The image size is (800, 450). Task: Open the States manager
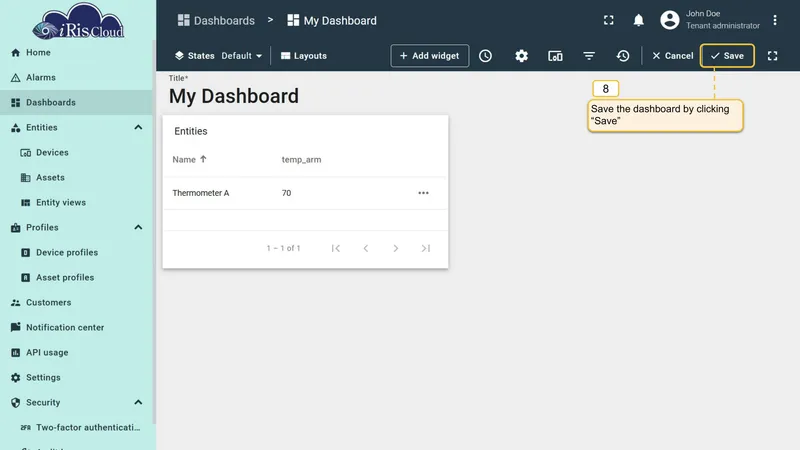(x=194, y=56)
